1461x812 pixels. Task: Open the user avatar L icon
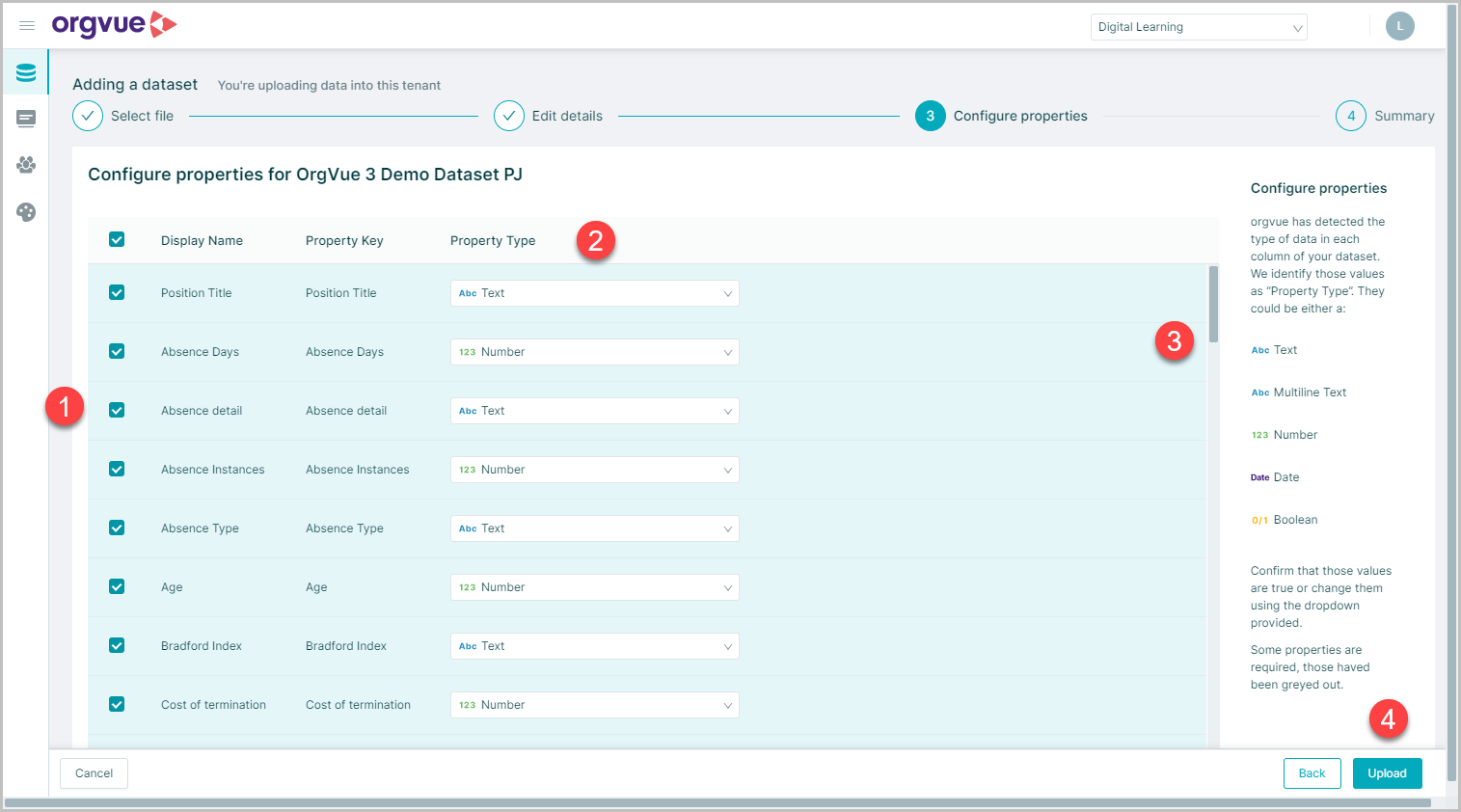click(1400, 26)
